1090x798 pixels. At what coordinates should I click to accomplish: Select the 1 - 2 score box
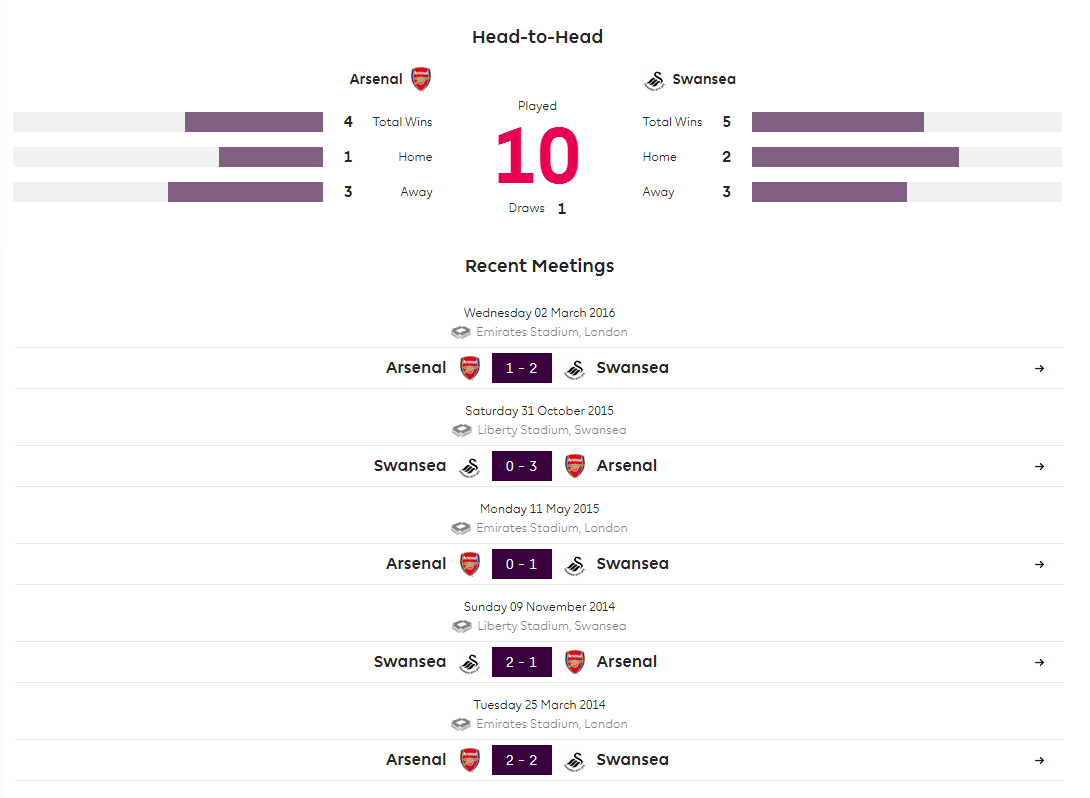pos(521,368)
